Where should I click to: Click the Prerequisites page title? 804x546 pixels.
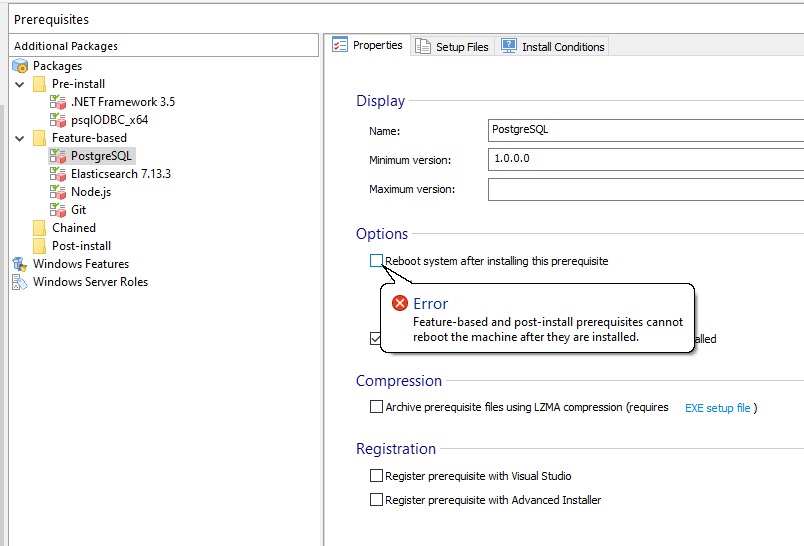pos(51,19)
